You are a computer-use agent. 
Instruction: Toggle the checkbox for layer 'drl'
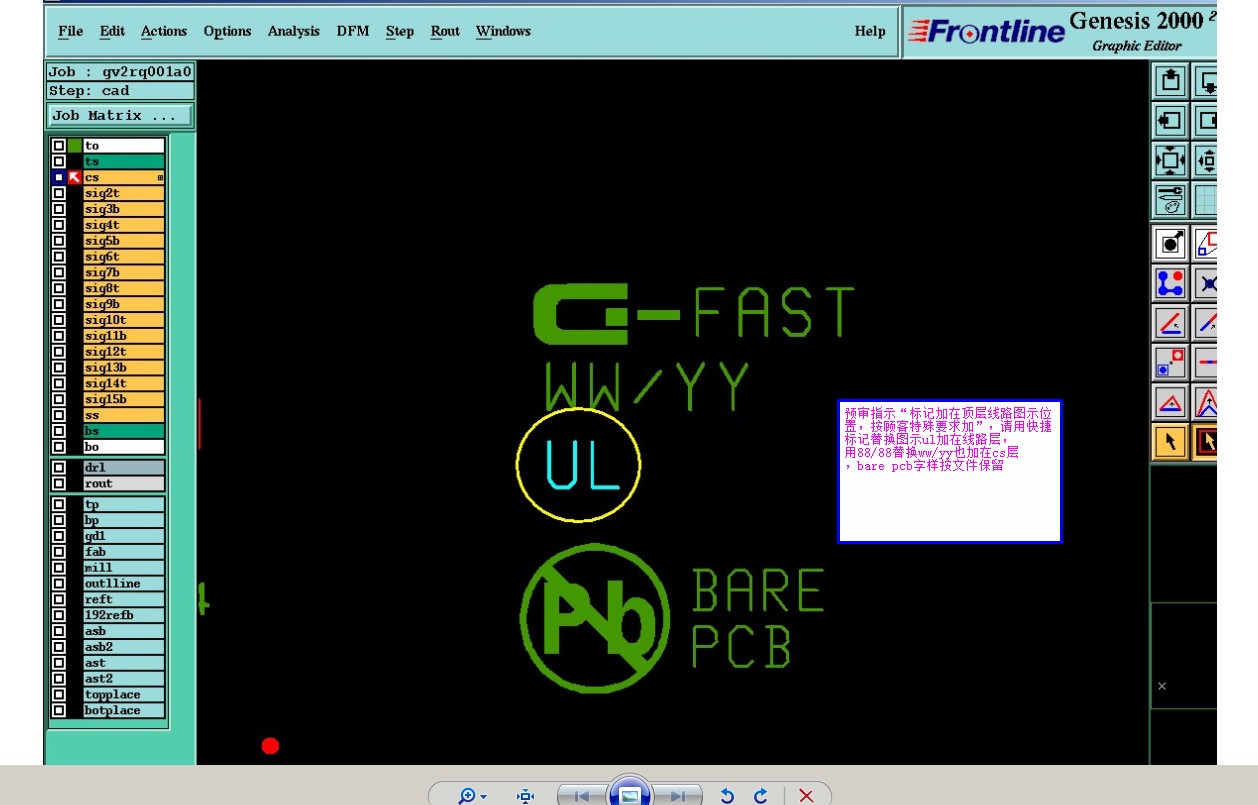coord(59,468)
